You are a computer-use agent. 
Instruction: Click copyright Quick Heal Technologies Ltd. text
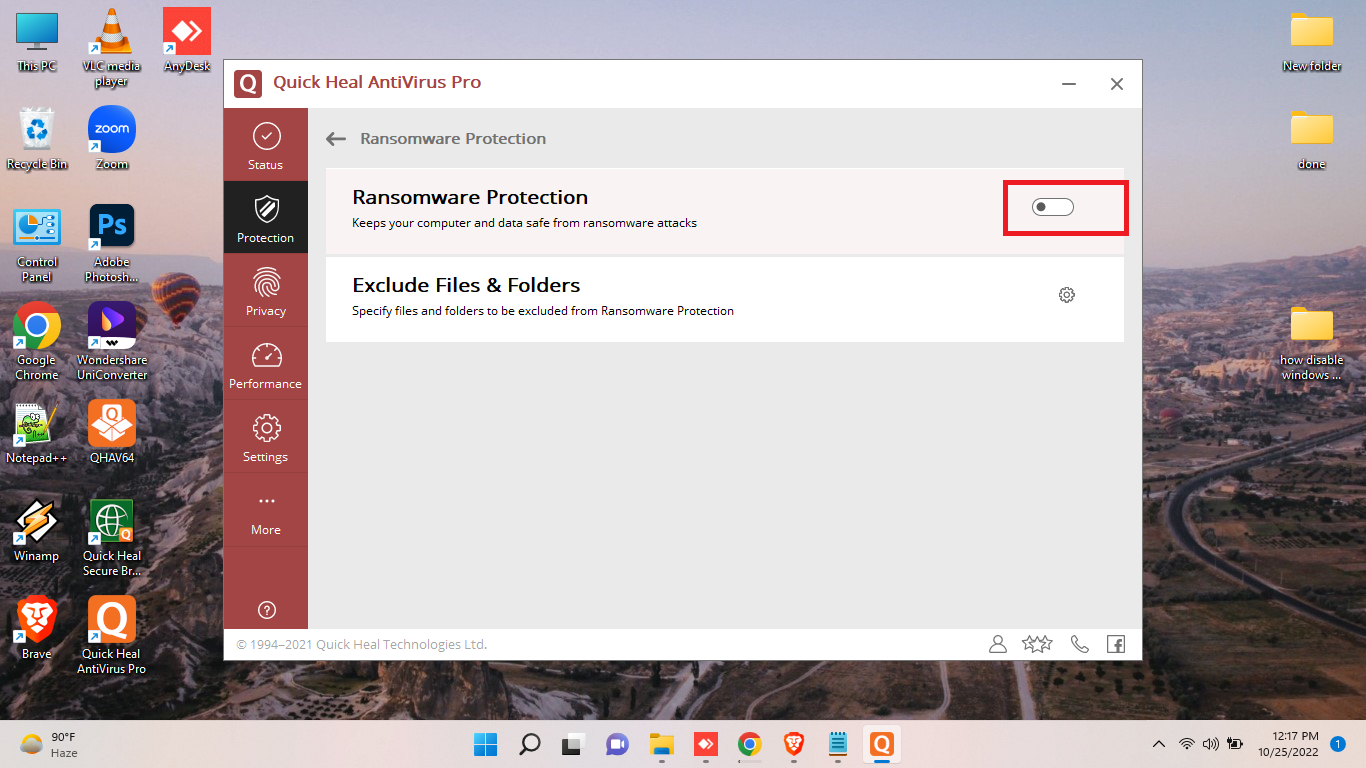point(362,645)
